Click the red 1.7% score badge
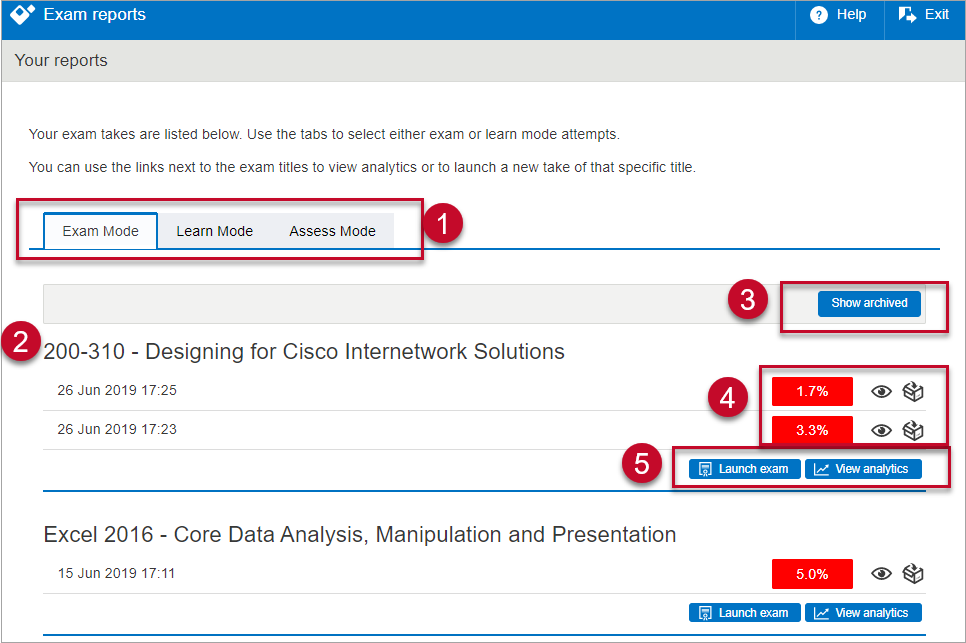966x643 pixels. point(812,392)
